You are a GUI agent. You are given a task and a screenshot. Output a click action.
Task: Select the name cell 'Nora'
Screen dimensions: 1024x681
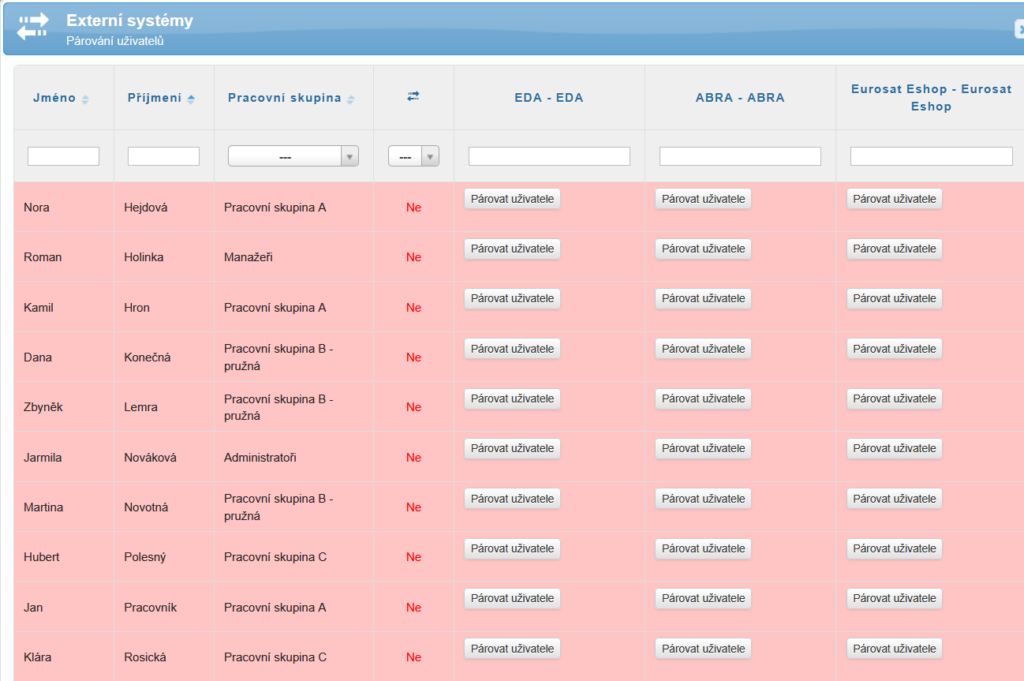pyautogui.click(x=37, y=208)
